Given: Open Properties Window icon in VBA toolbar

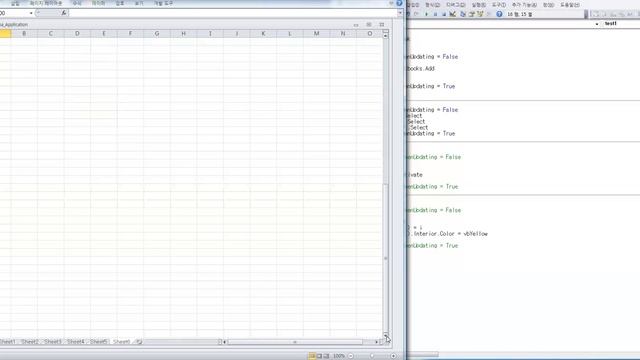Looking at the screenshot, I should pos(472,14).
